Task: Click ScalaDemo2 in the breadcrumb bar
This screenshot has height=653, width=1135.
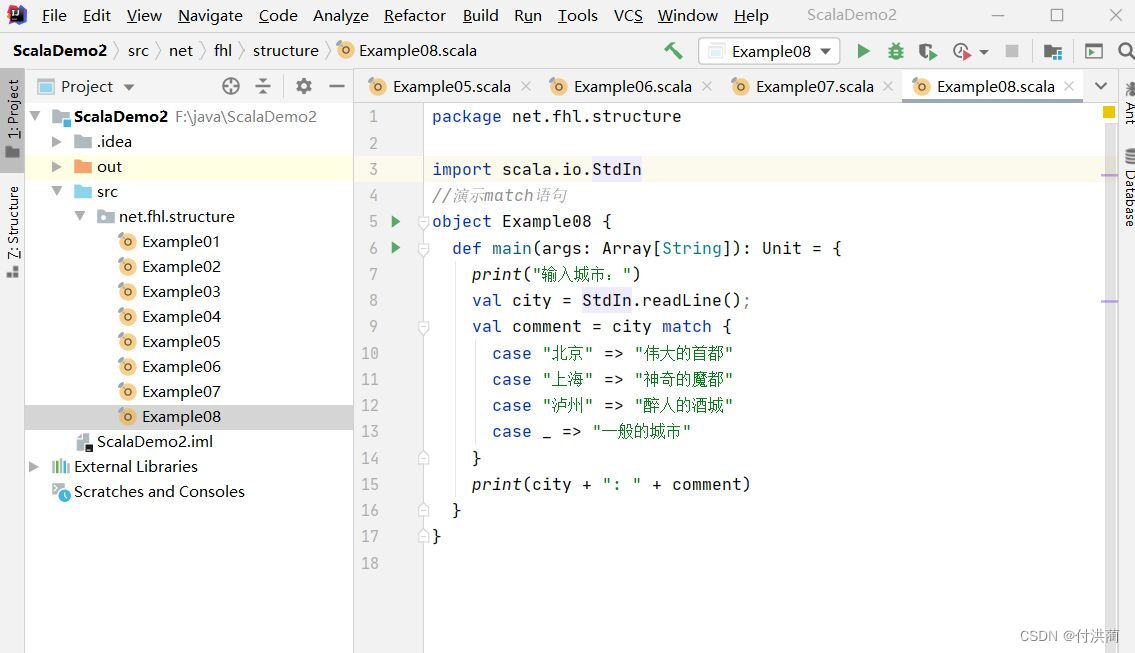Action: [x=59, y=51]
